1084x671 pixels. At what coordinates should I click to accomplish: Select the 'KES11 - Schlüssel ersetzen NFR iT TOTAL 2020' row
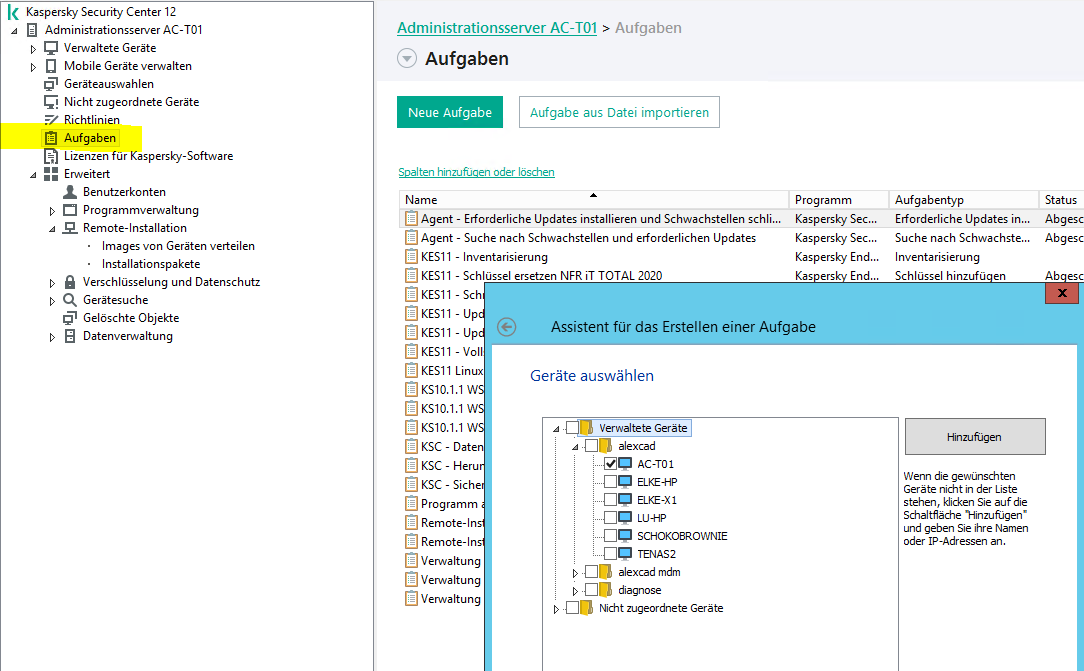click(741, 275)
